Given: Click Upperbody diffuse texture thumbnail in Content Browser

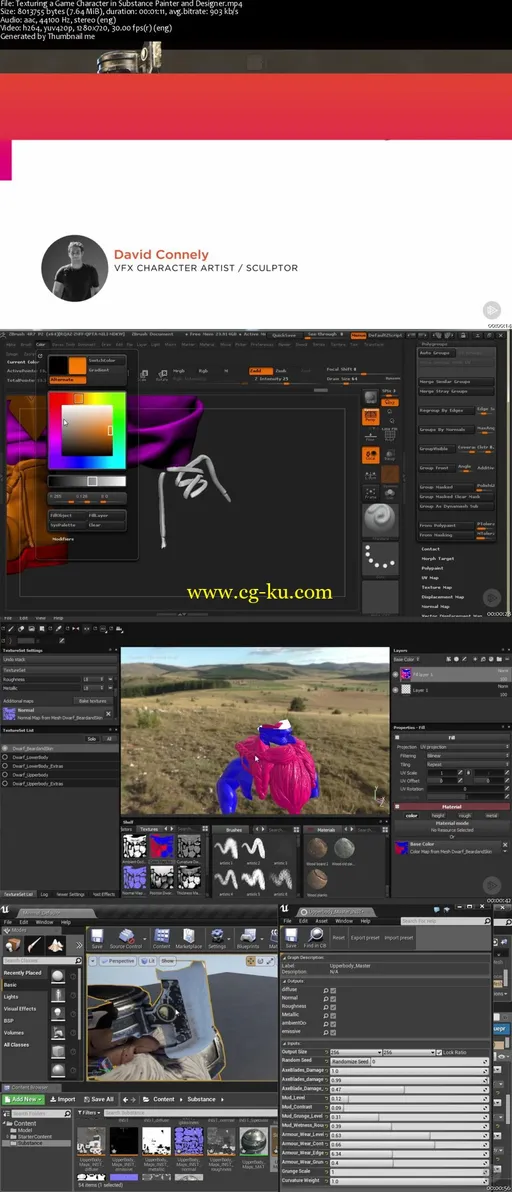Looking at the screenshot, I should pos(90,1140).
